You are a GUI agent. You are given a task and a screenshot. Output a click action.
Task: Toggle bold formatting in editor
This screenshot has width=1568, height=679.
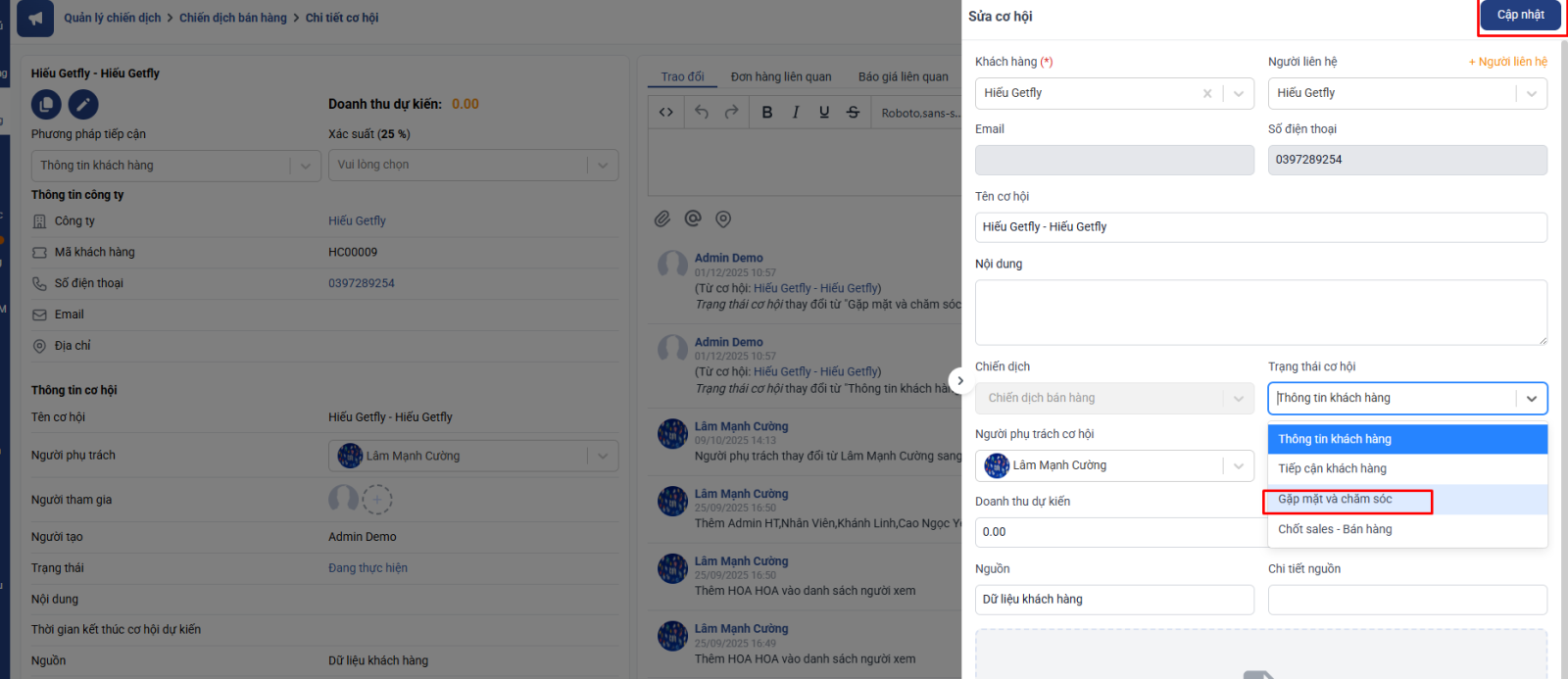point(766,113)
